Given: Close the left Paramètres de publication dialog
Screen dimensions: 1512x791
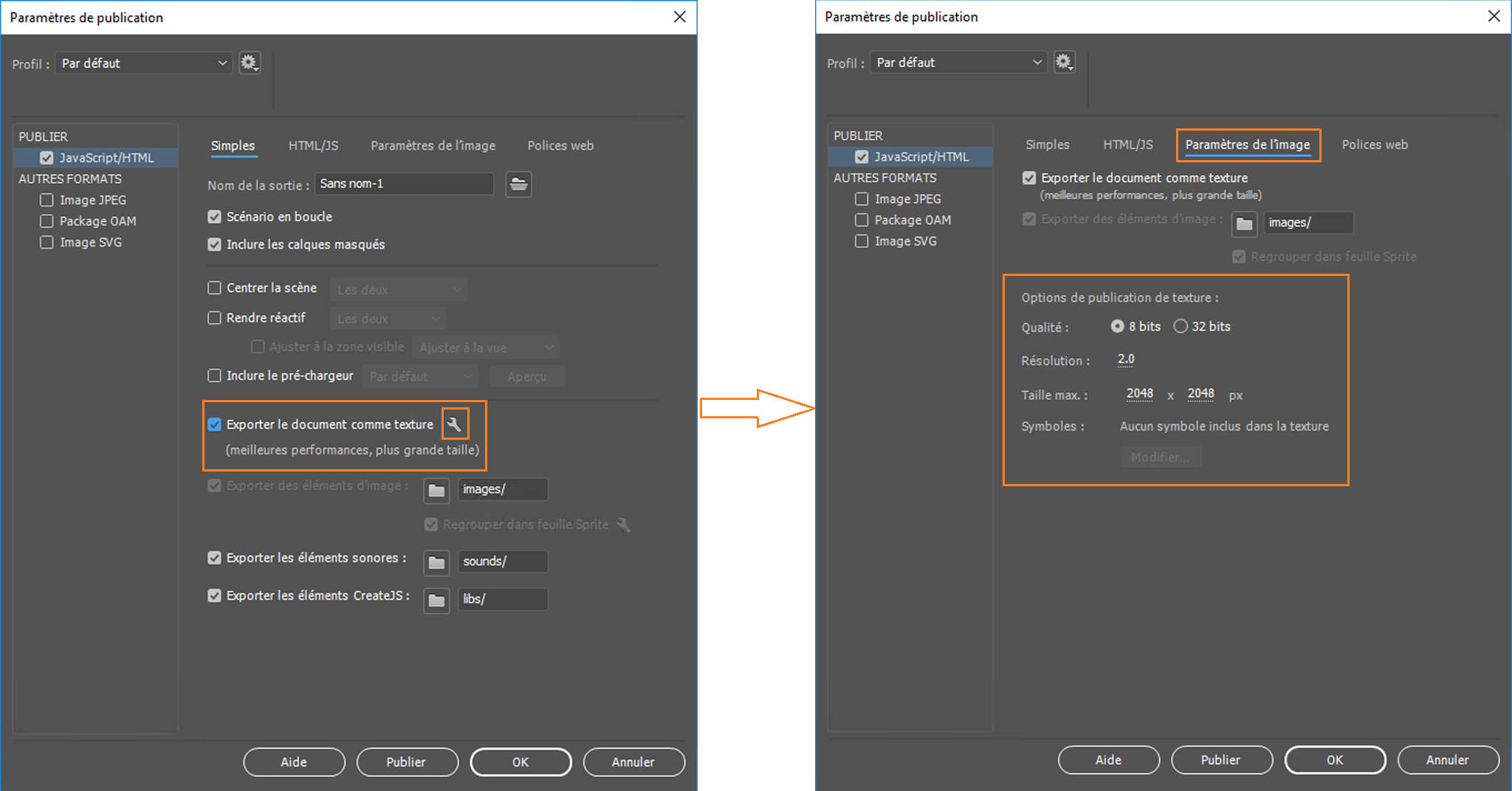Looking at the screenshot, I should click(x=680, y=17).
